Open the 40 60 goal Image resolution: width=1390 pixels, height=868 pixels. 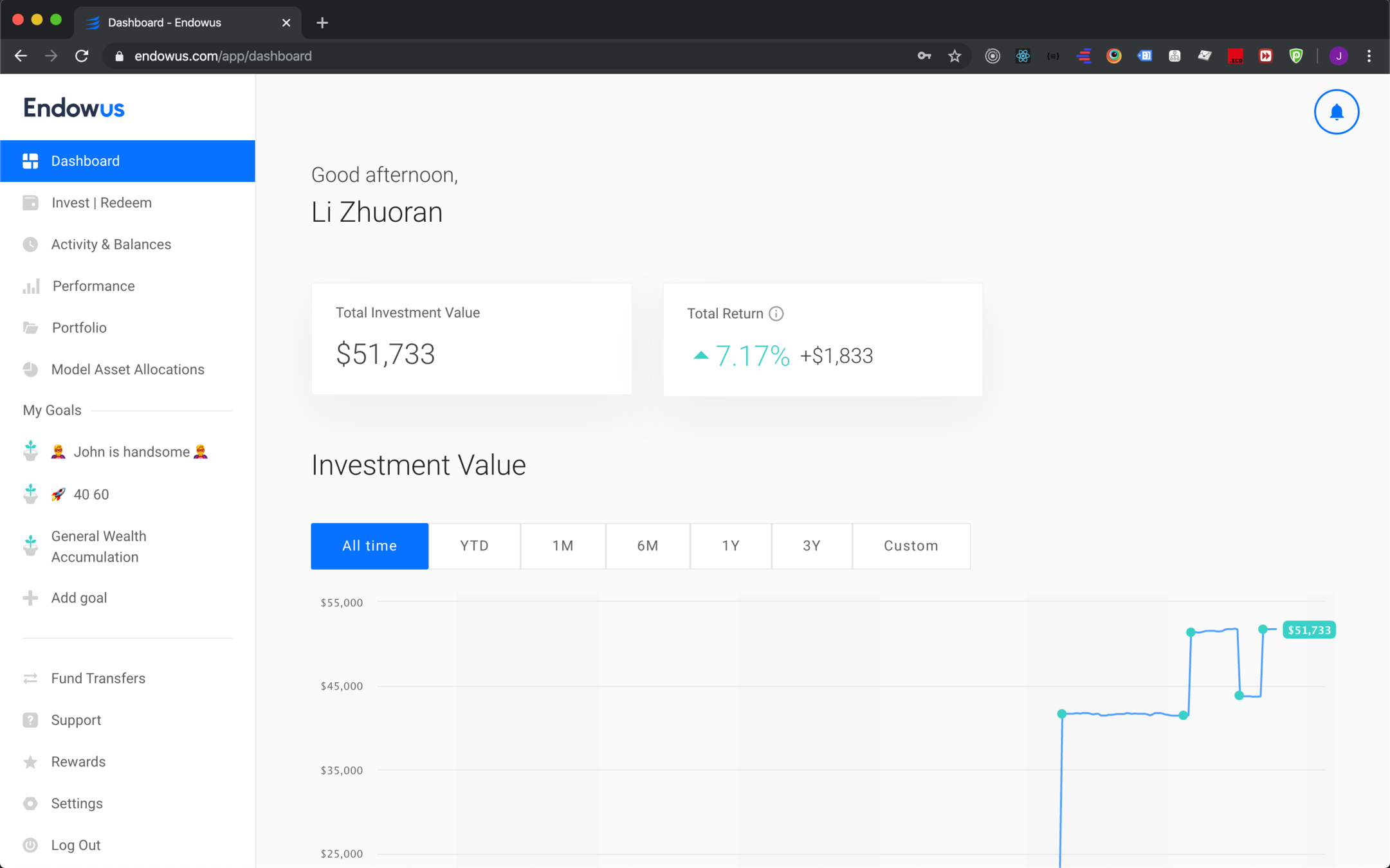coord(91,494)
